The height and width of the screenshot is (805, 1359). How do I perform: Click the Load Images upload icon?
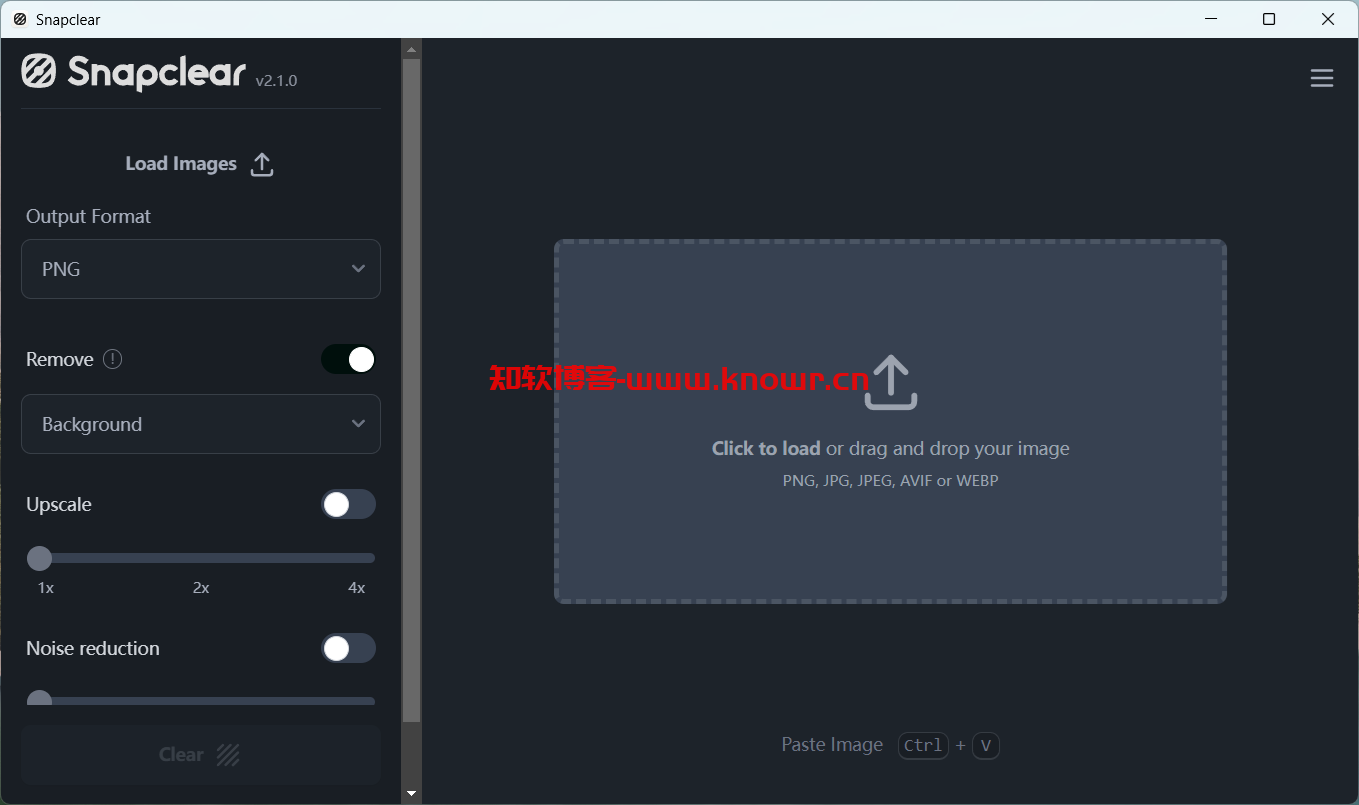(x=262, y=164)
